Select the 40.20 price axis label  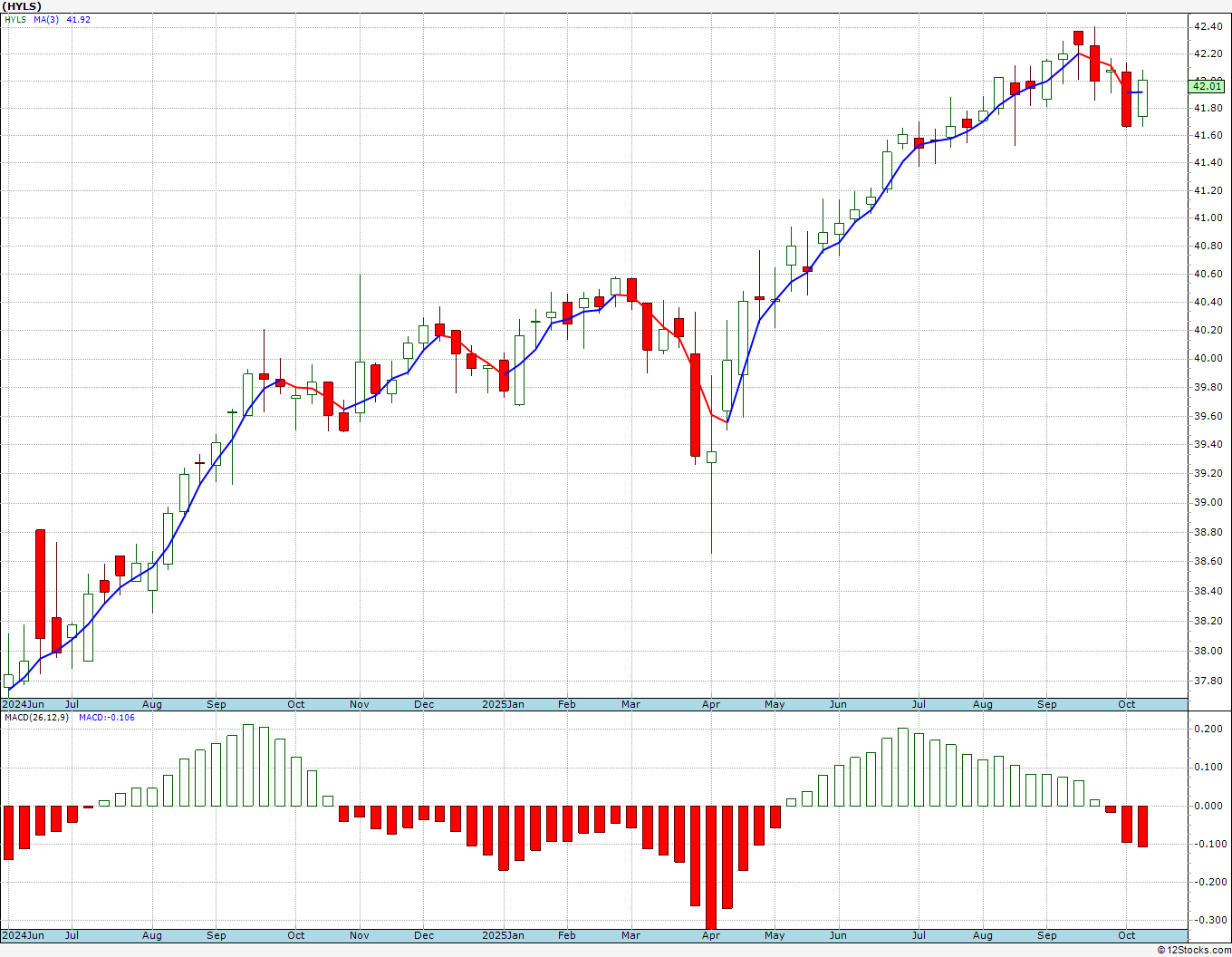(1208, 330)
